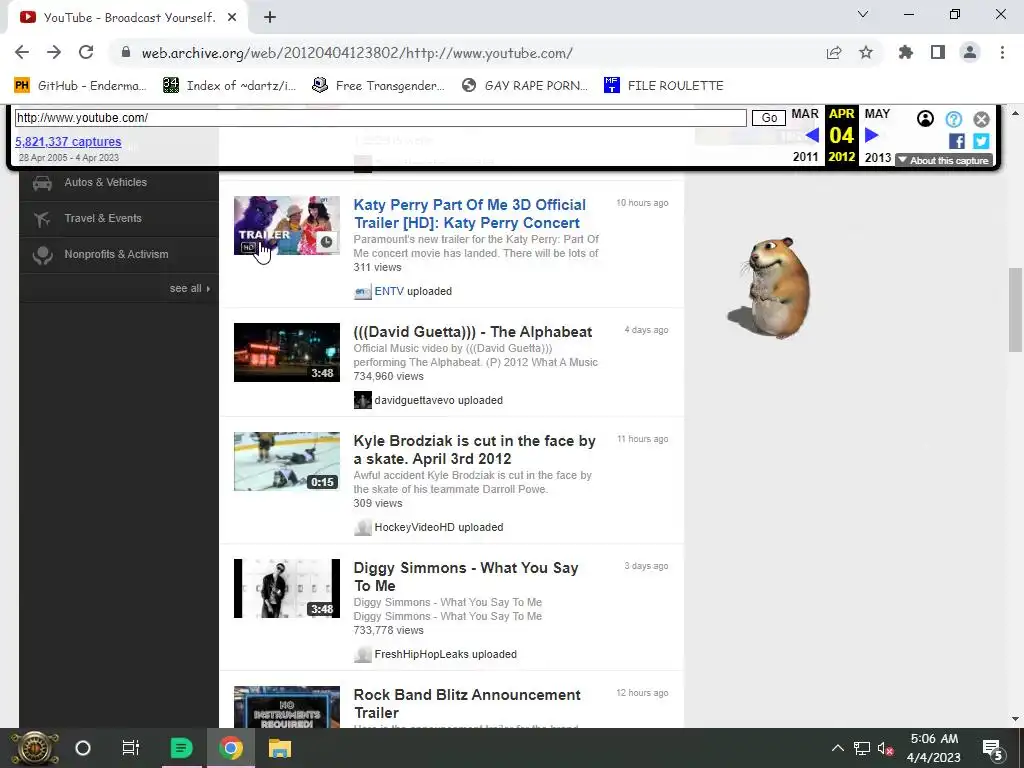Visit the davidguettavevo channel link

pos(414,400)
